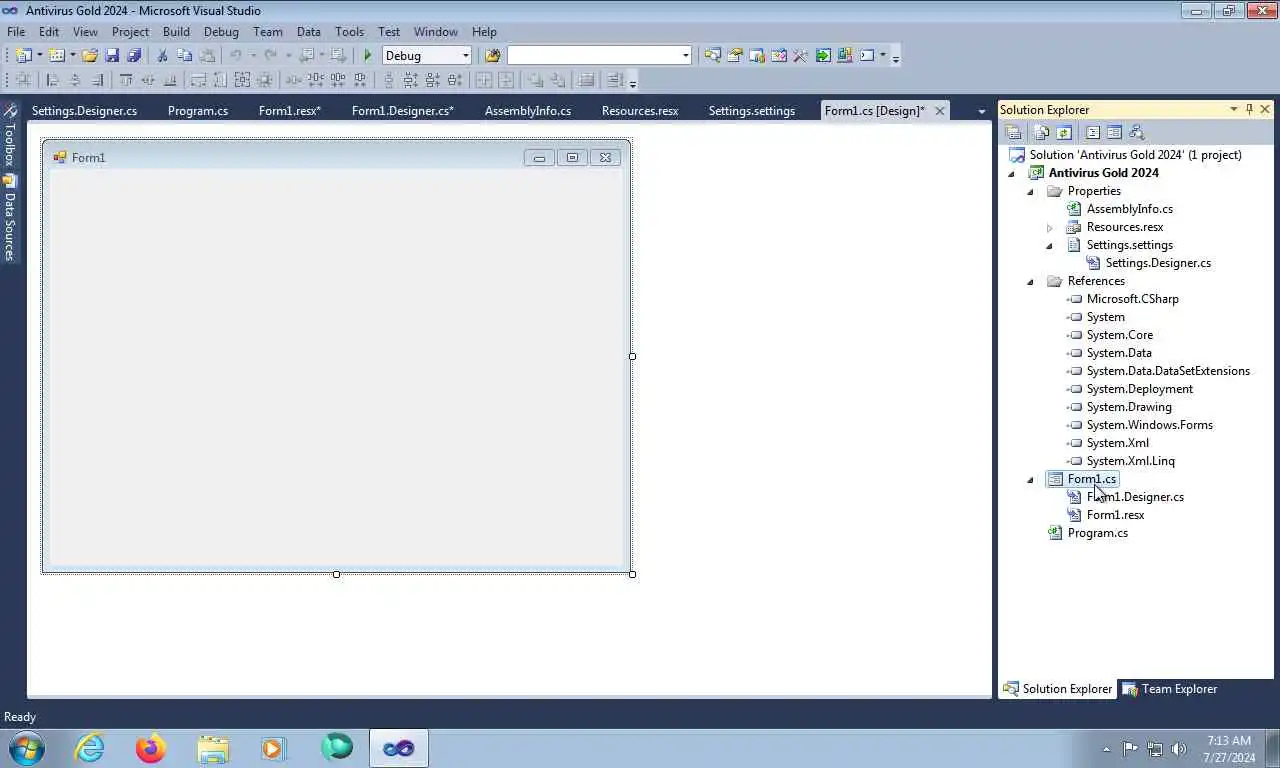Open Properties Window from the standard toolbar
This screenshot has height=768, width=1280.
pos(735,56)
